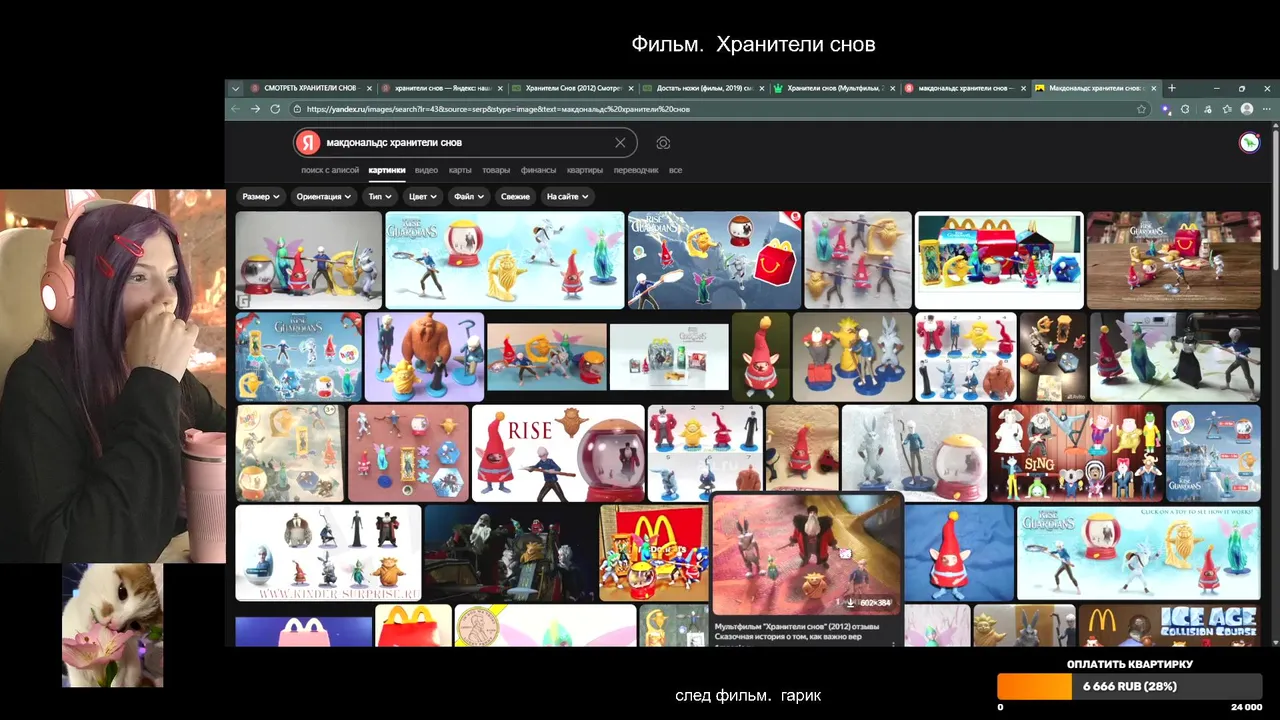Image resolution: width=1280 pixels, height=720 pixels.
Task: Click the cat with flower image overlay
Action: 112,625
